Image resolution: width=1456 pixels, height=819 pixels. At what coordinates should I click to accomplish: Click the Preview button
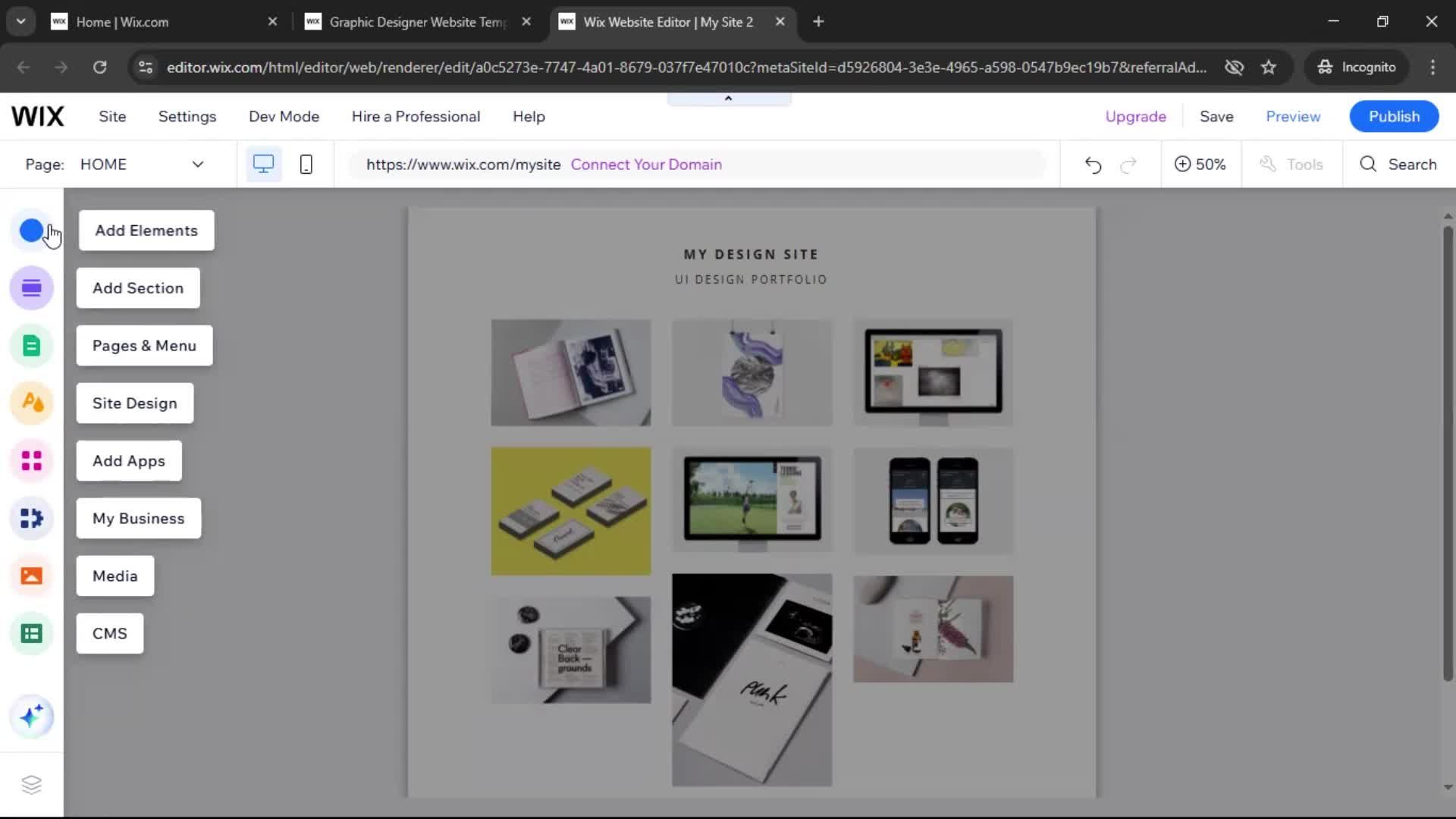coord(1293,116)
